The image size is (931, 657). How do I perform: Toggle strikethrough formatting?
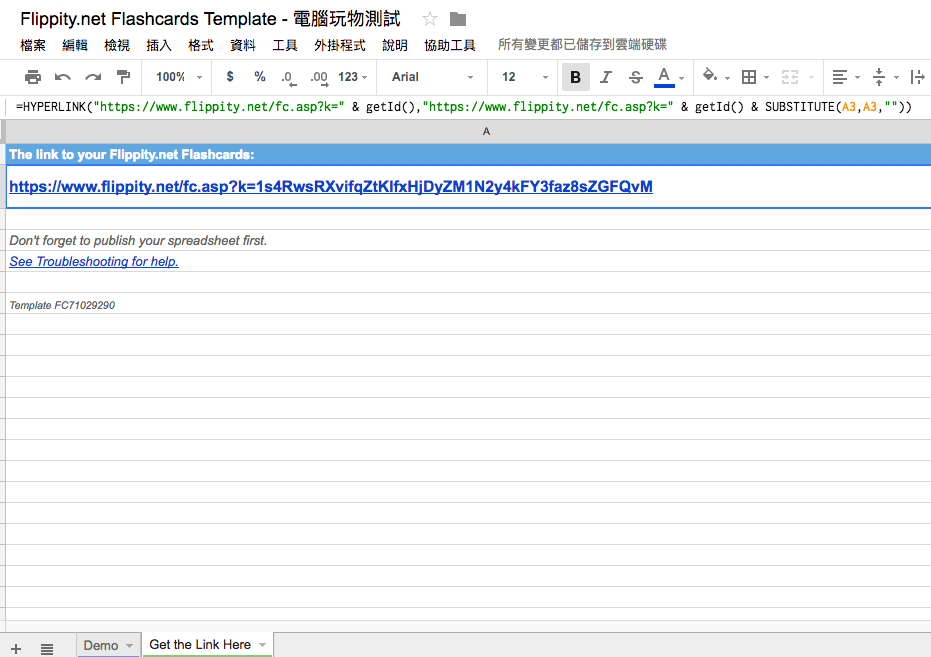click(x=635, y=77)
